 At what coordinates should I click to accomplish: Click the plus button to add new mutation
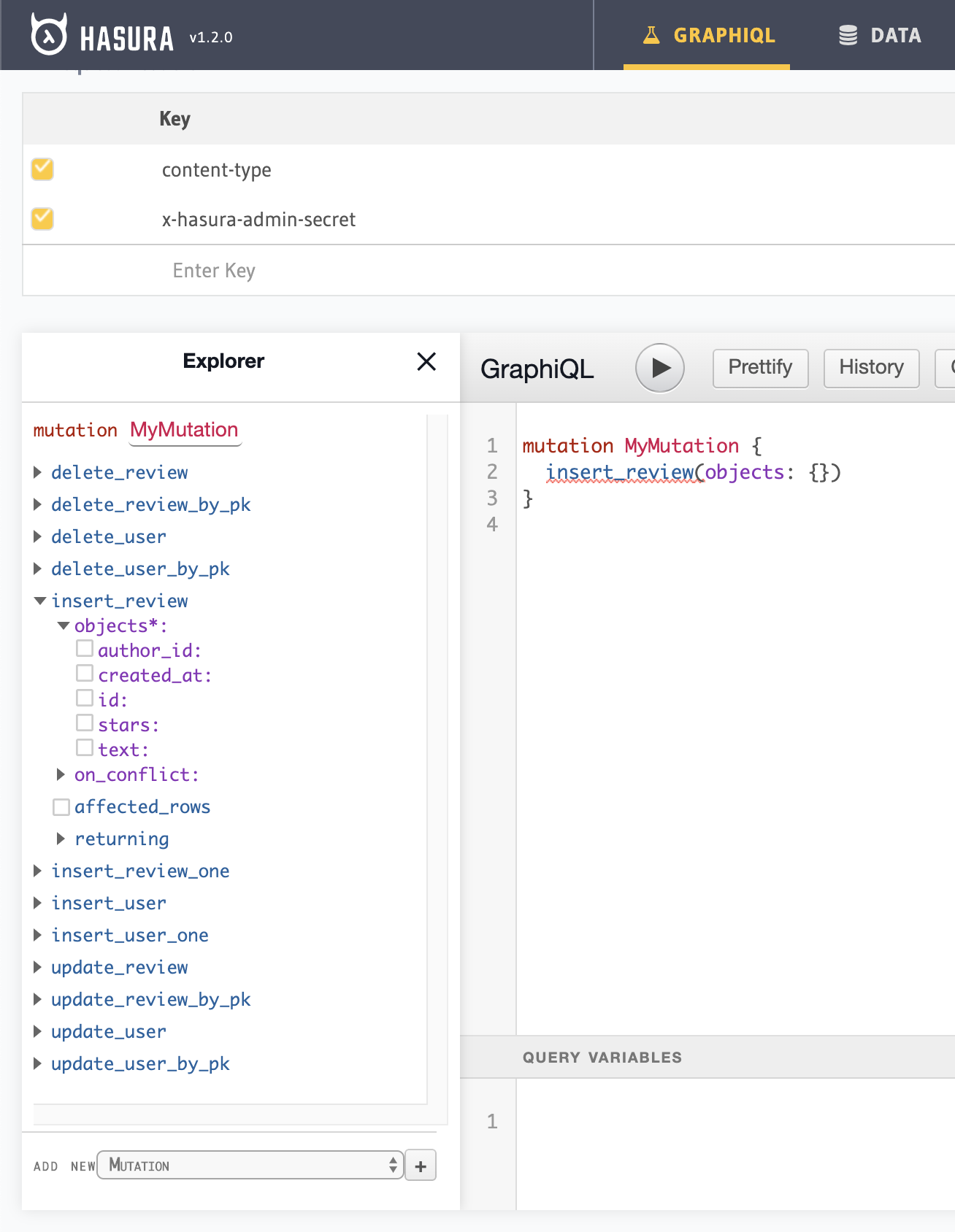coord(421,1166)
